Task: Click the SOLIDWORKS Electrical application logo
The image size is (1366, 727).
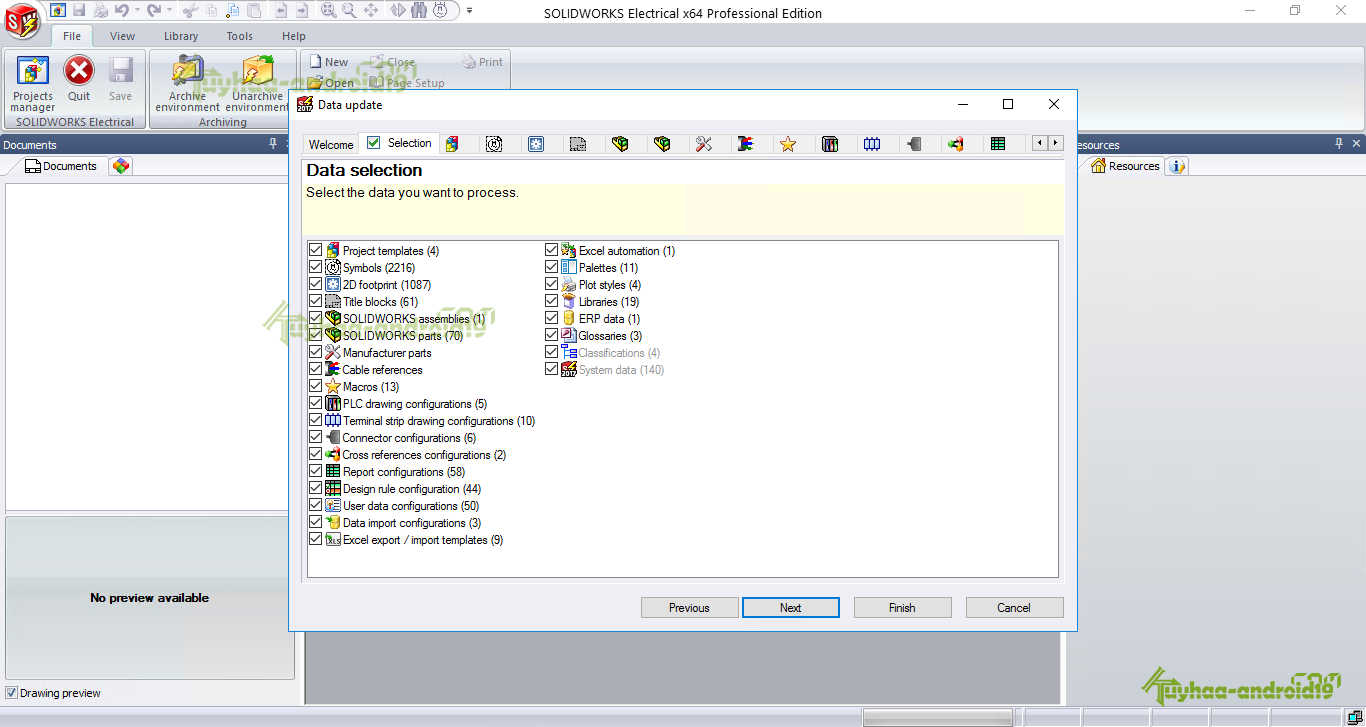Action: point(23,19)
